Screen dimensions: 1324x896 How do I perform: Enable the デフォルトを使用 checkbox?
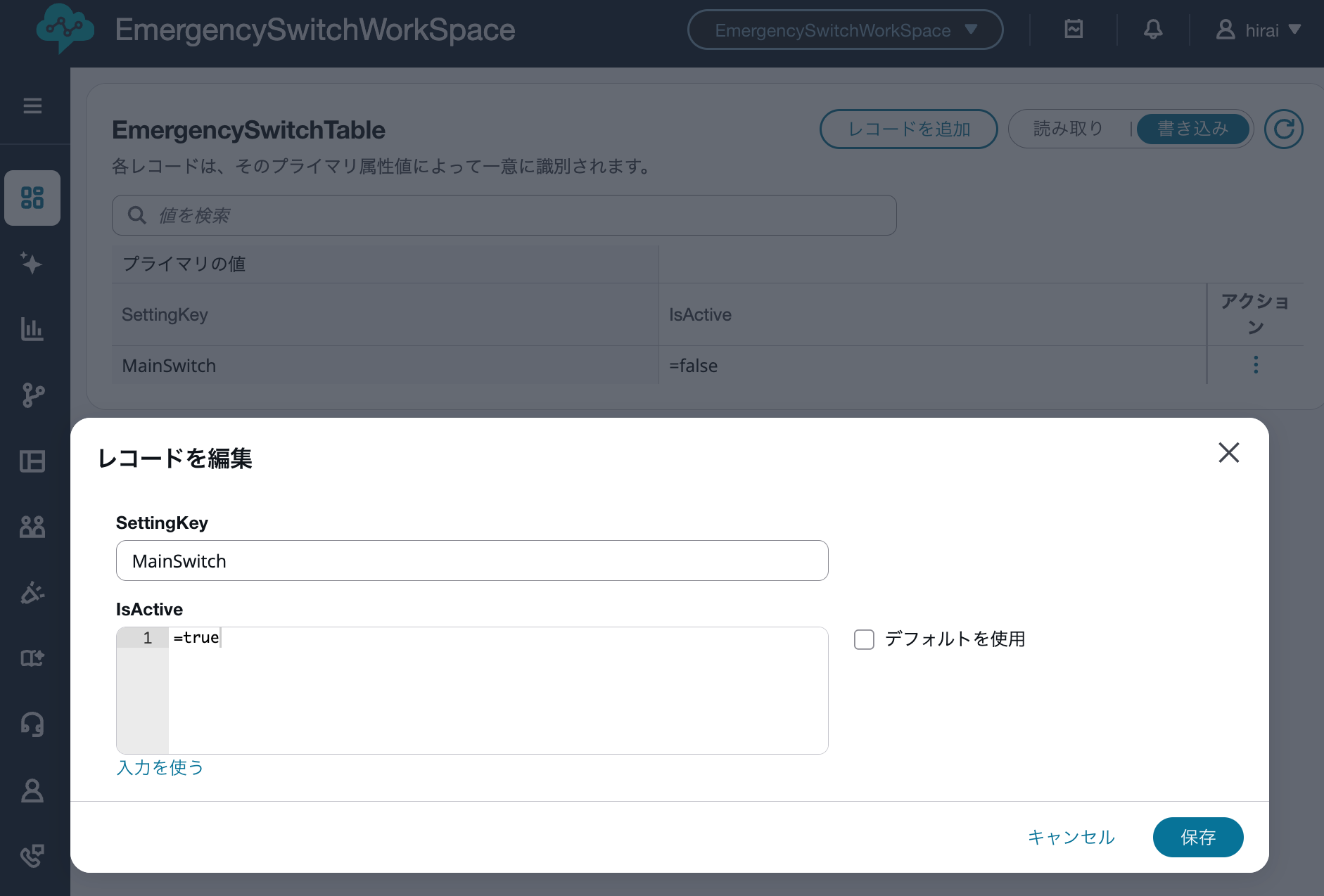pos(864,639)
